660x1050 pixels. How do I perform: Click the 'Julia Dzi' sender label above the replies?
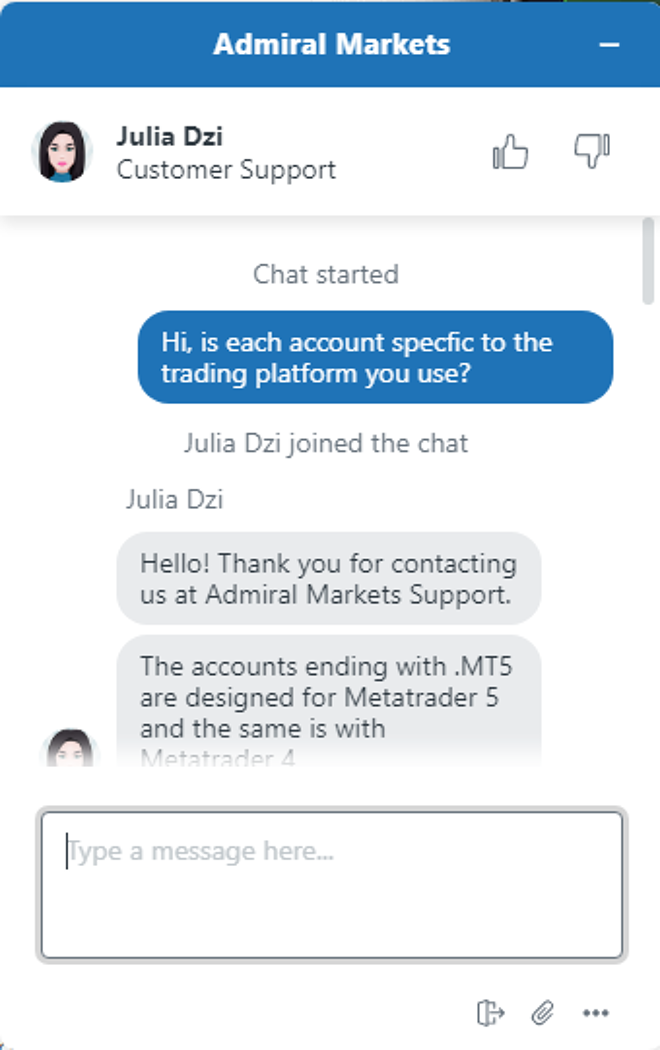click(174, 499)
